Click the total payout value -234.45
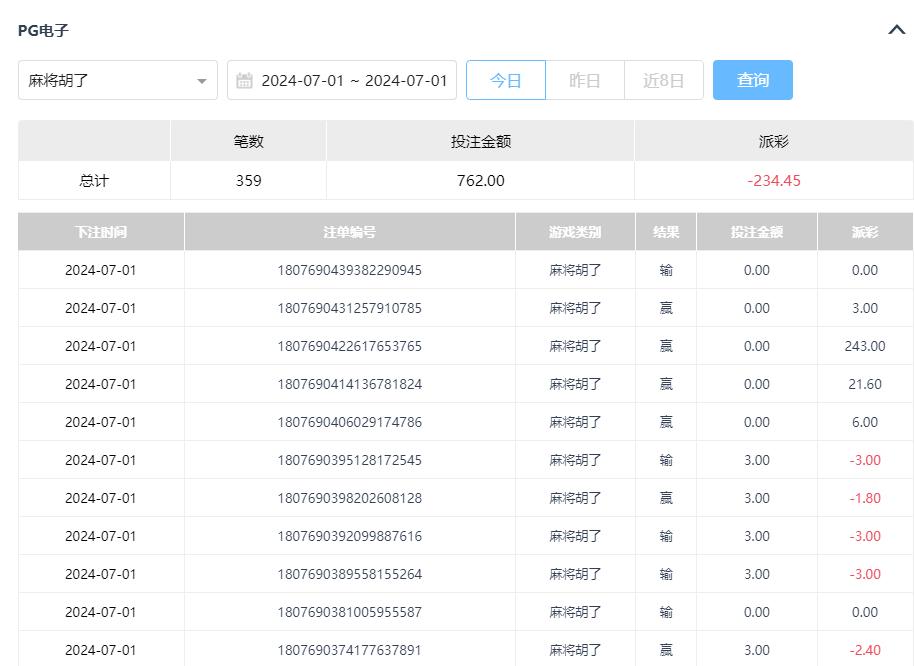The image size is (914, 666). tap(774, 181)
